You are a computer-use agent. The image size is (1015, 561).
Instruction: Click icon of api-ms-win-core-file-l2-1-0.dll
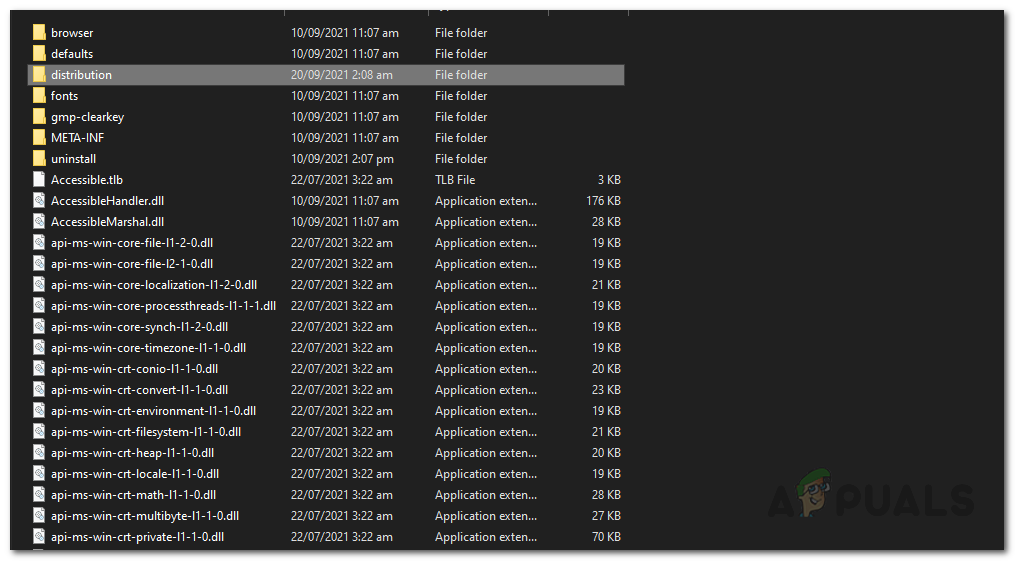pyautogui.click(x=39, y=264)
